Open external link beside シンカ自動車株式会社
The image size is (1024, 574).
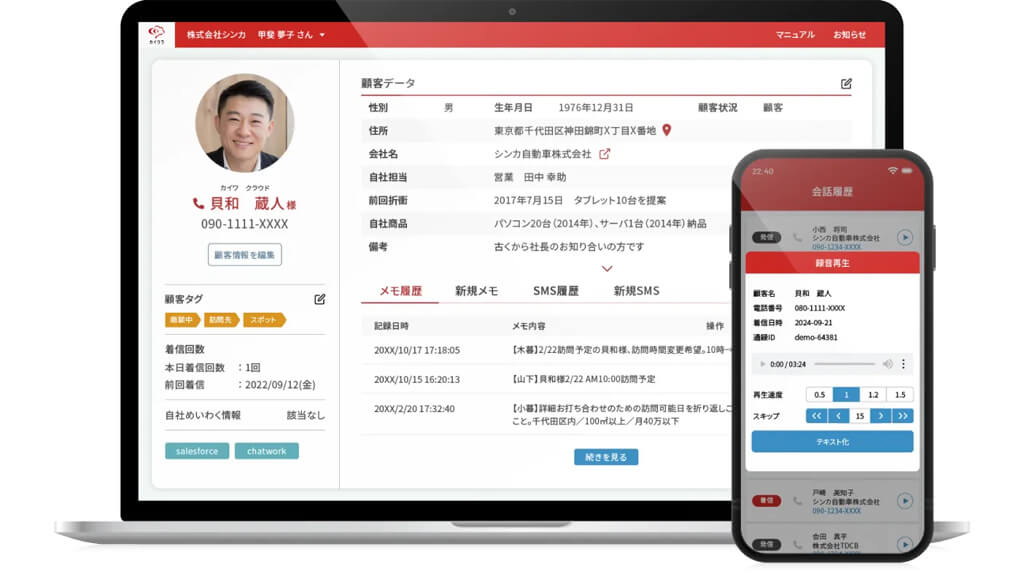tap(605, 154)
